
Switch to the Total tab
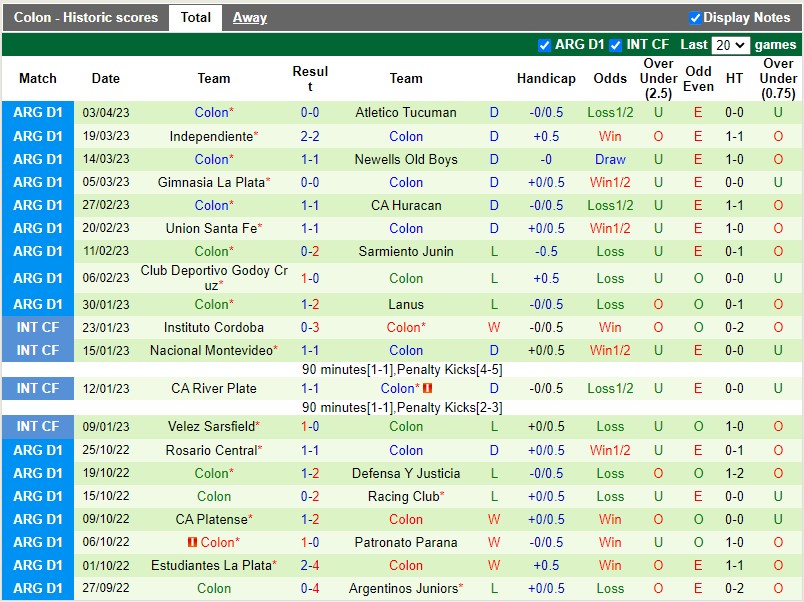[x=195, y=17]
